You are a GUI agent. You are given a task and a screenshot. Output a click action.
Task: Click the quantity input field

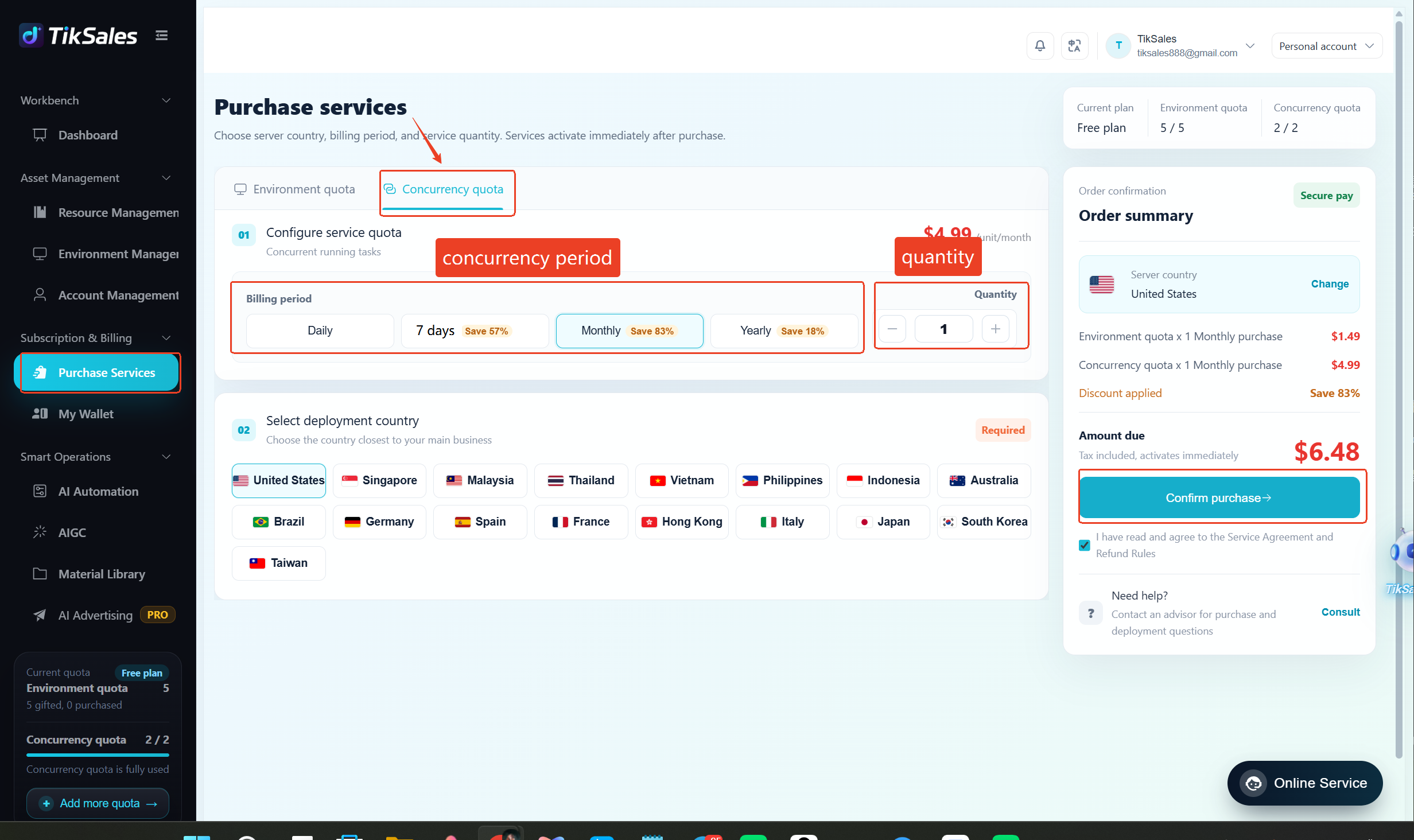click(943, 329)
